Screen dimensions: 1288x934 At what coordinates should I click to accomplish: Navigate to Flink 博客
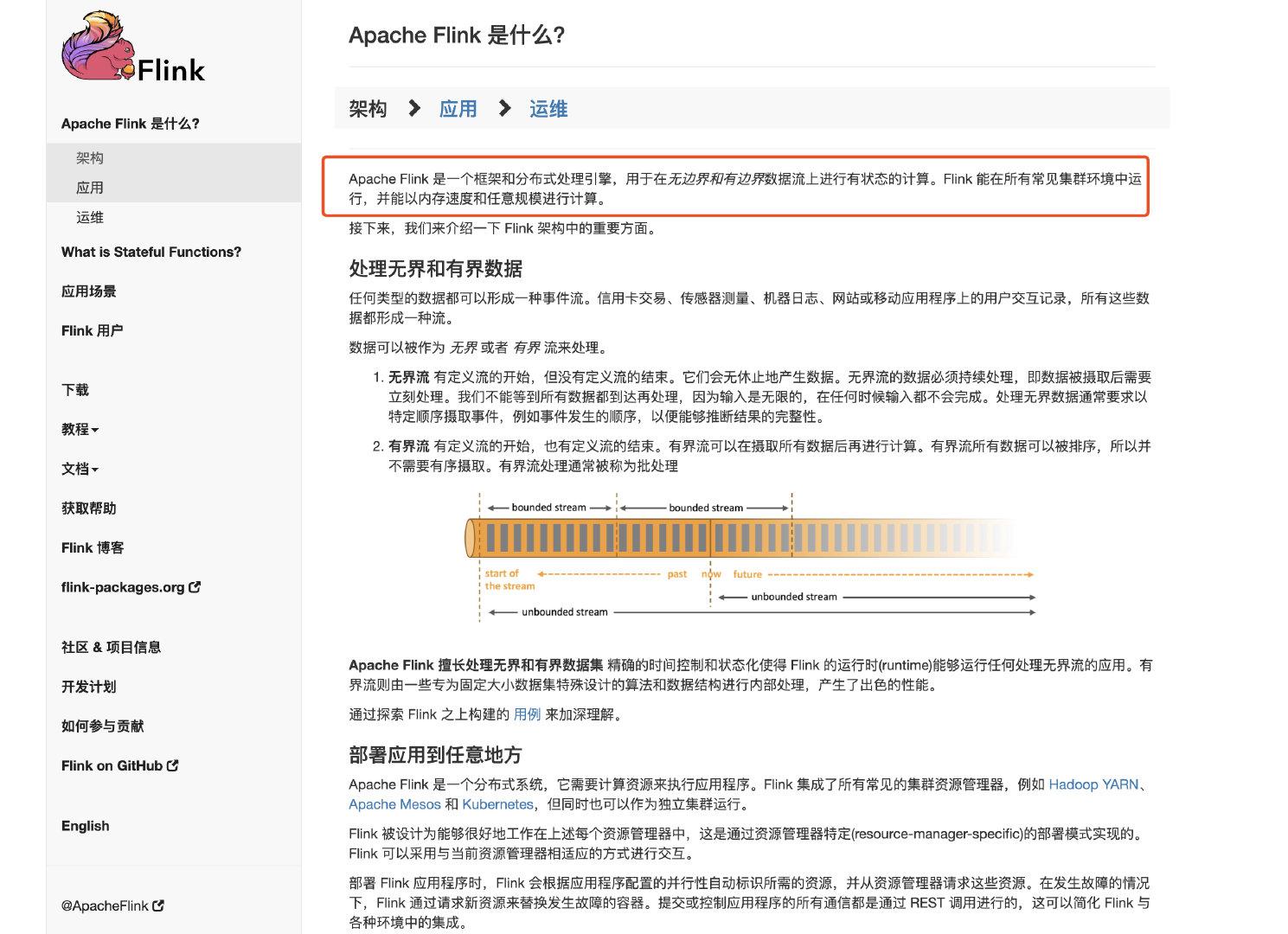(93, 547)
